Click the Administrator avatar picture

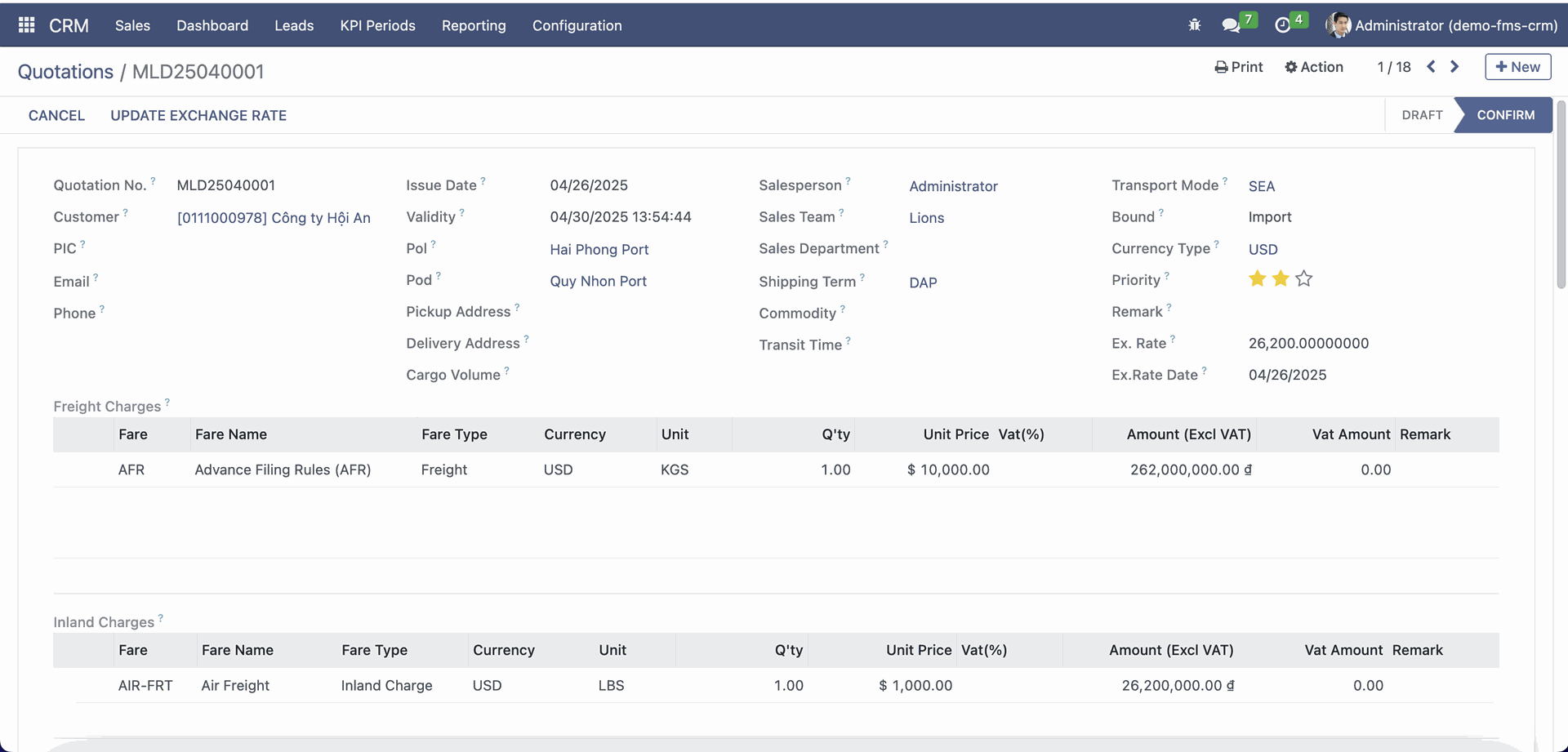tap(1338, 25)
